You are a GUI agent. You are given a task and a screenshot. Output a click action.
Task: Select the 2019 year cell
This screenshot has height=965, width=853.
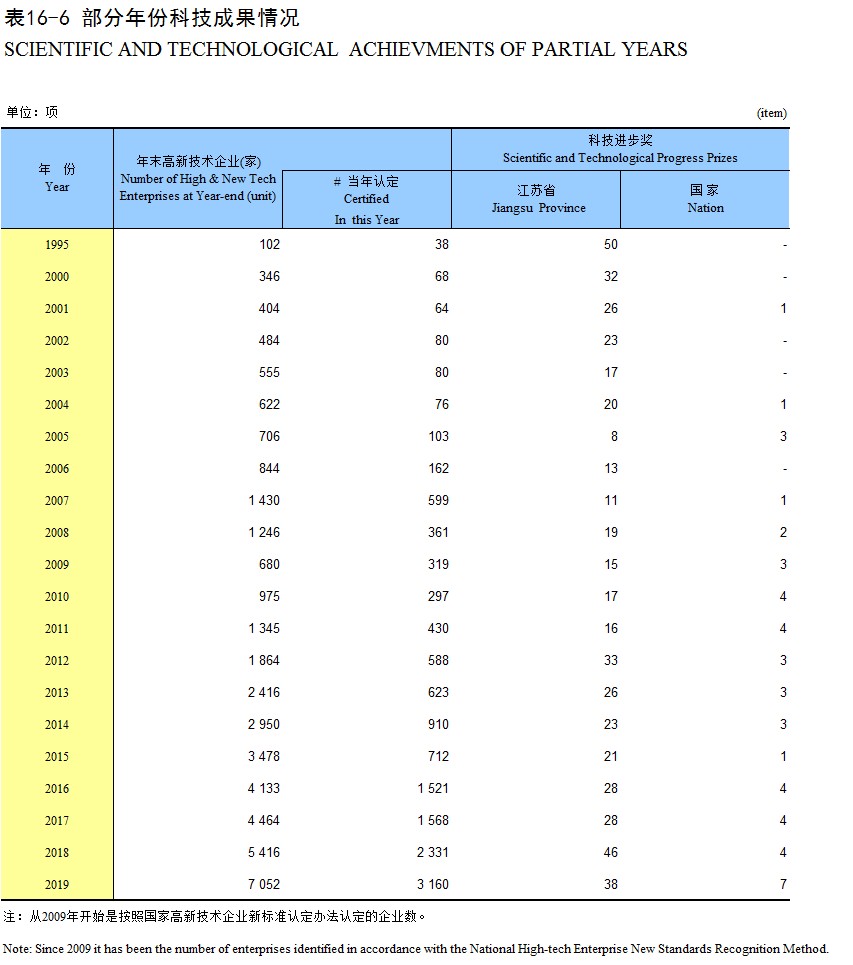tap(57, 884)
